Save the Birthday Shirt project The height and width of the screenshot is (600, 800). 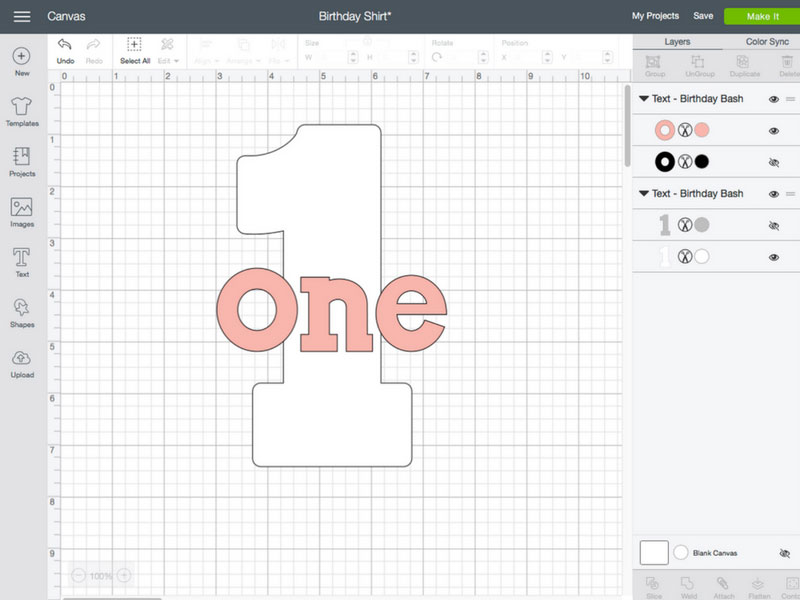tap(703, 16)
